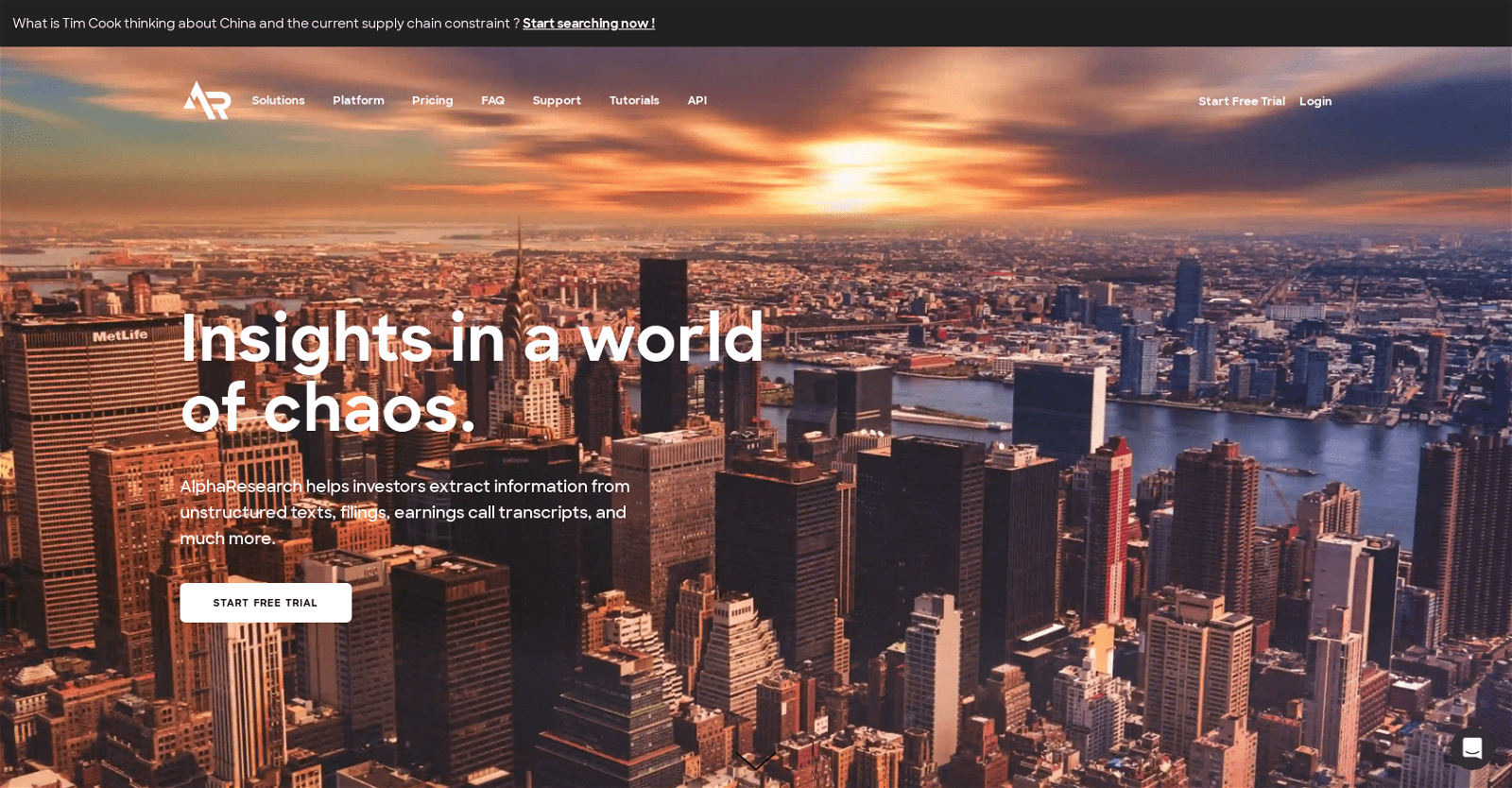This screenshot has width=1512, height=788.
Task: Click the Login link
Action: click(x=1314, y=101)
